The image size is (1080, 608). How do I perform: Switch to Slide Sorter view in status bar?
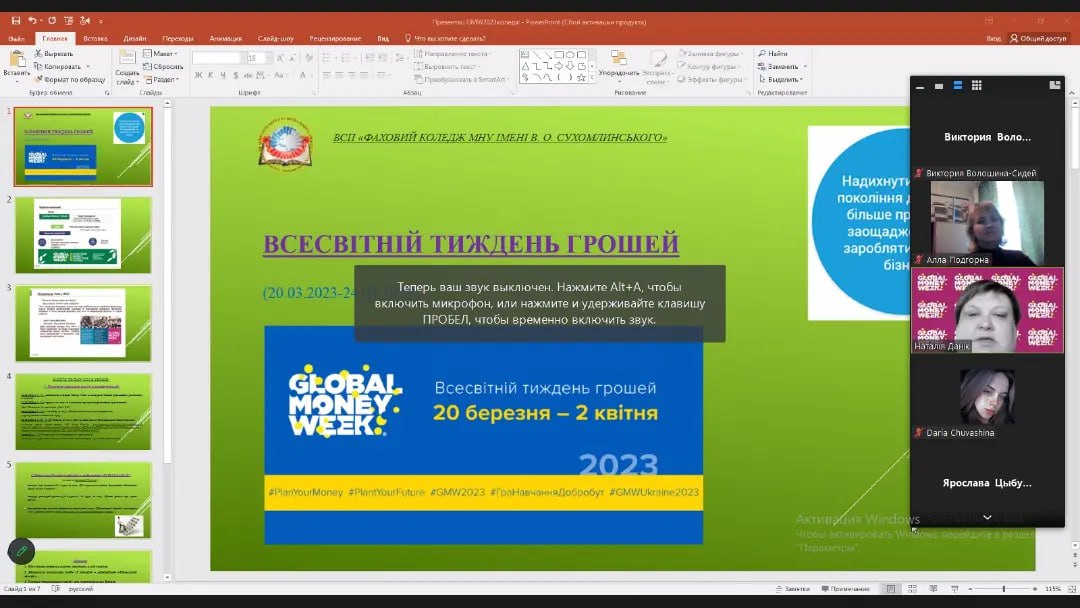[911, 589]
